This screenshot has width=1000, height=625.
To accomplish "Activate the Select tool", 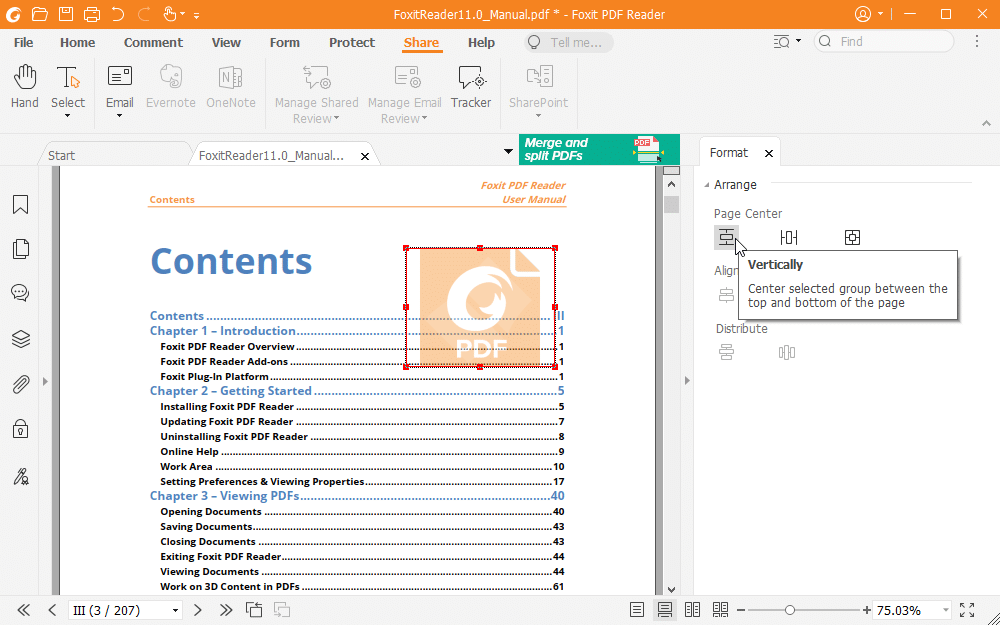I will 67,88.
